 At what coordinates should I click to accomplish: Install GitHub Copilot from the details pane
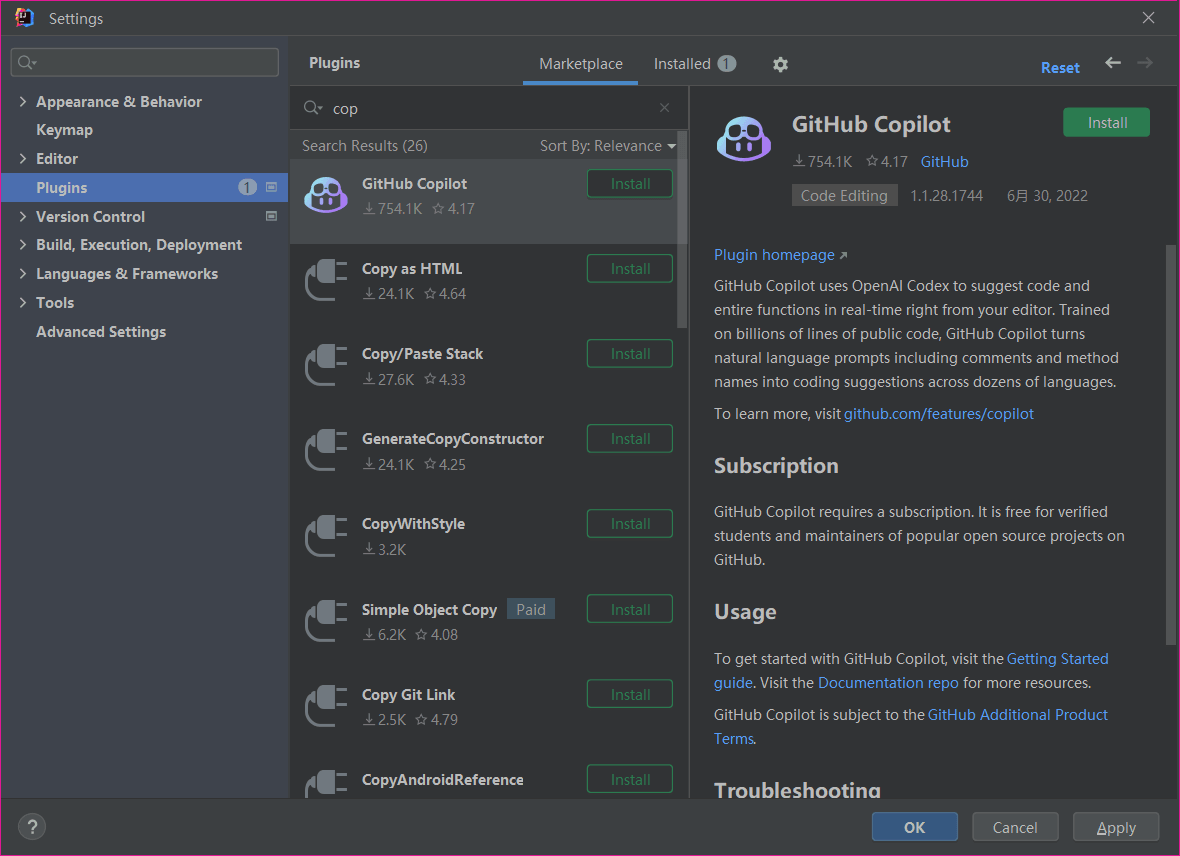click(1106, 123)
